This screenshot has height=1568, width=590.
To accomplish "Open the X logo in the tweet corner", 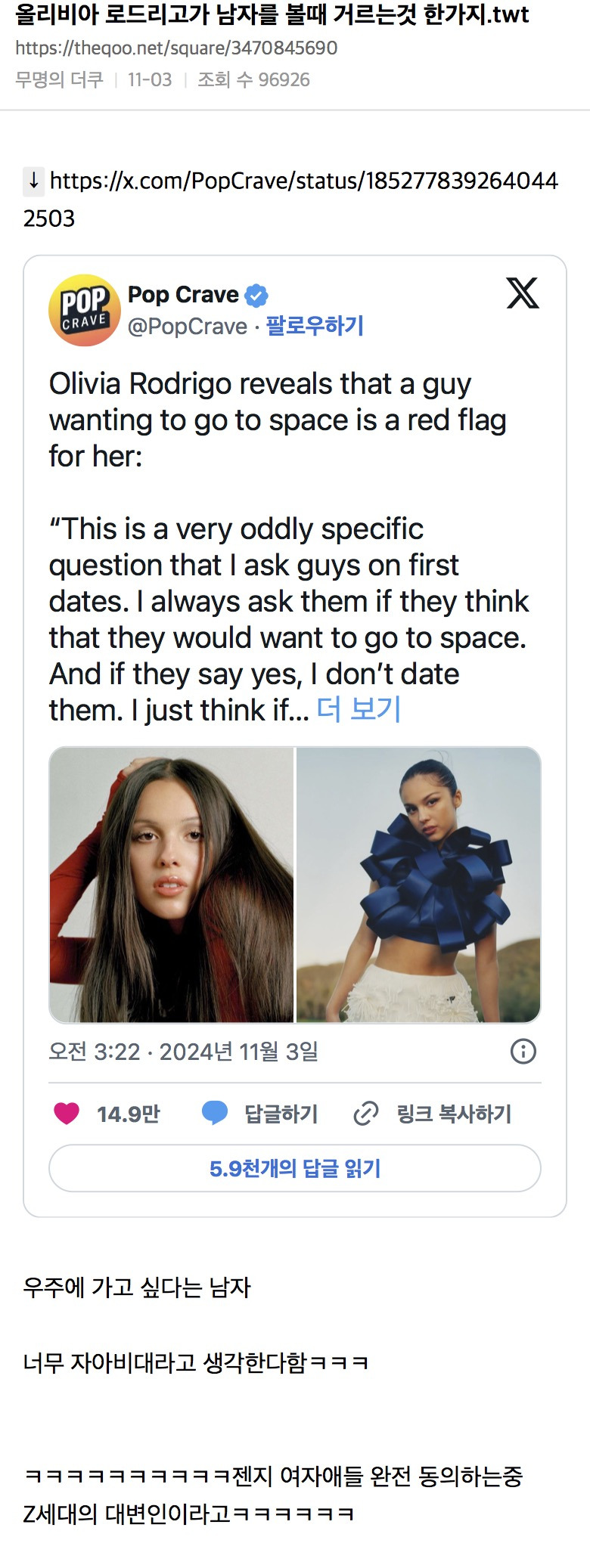I will click(x=522, y=293).
